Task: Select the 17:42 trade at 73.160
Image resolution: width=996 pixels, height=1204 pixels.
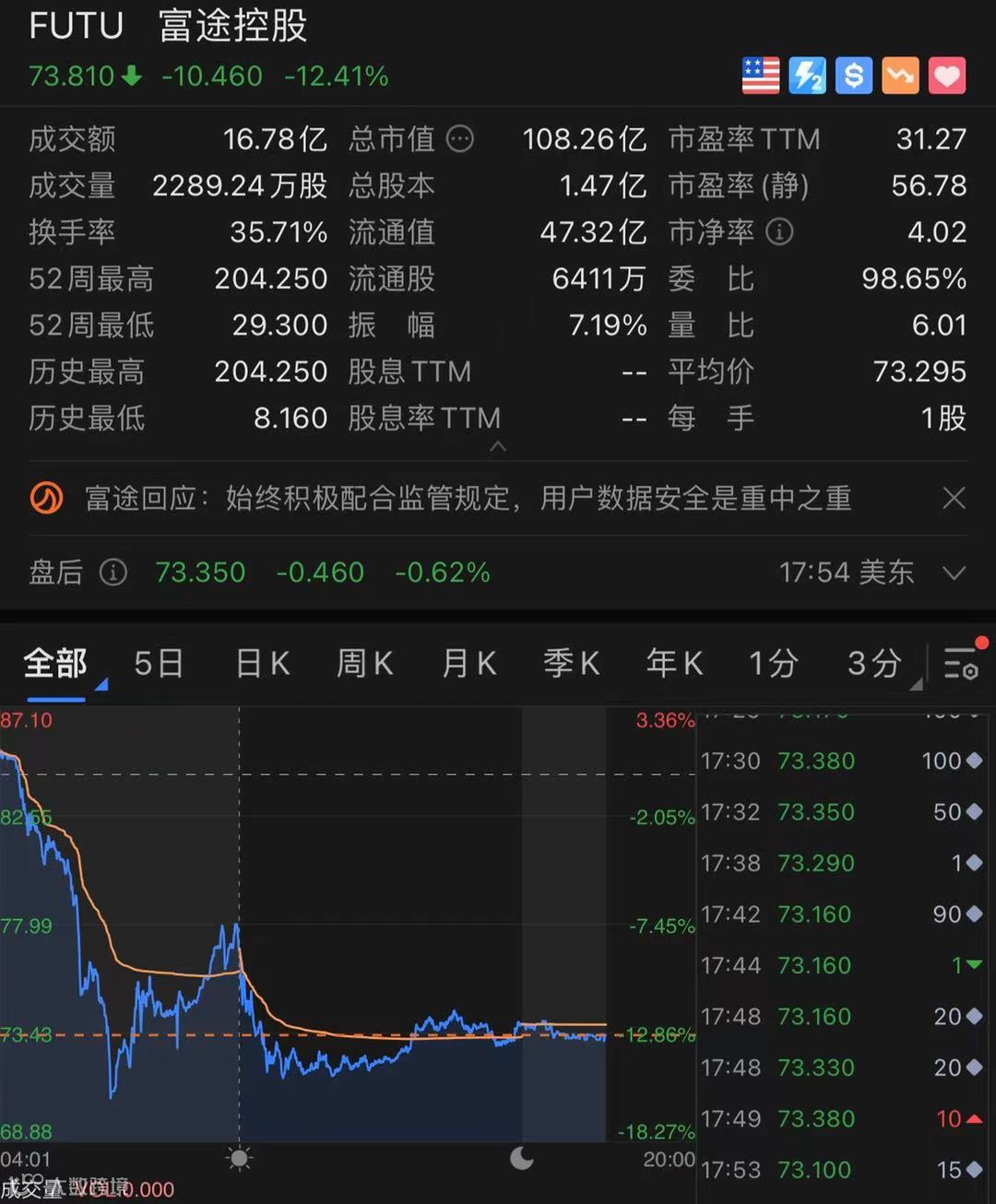Action: [x=841, y=915]
